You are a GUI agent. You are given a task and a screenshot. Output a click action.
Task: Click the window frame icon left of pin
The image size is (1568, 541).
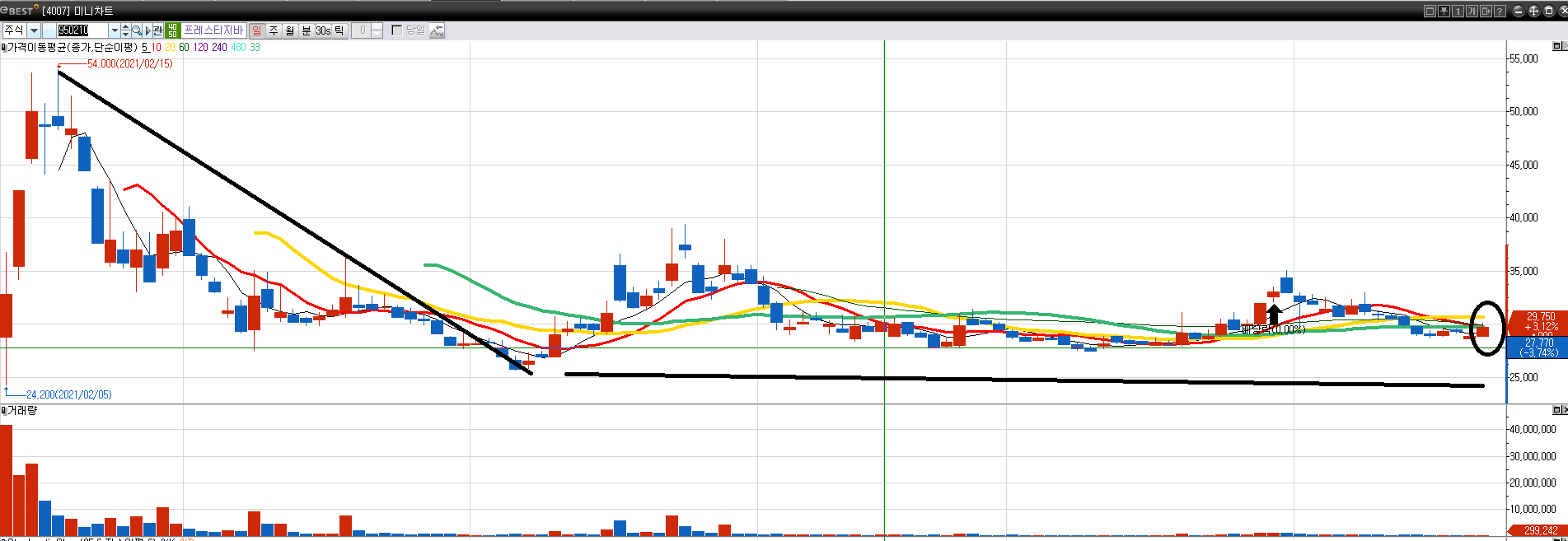point(1430,11)
